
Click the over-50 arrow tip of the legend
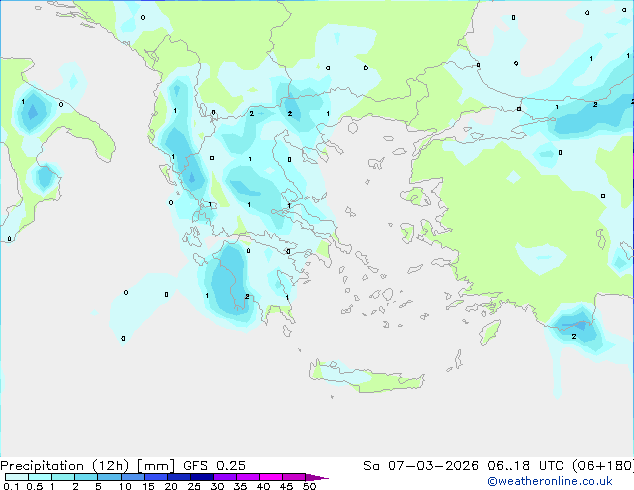(x=317, y=477)
